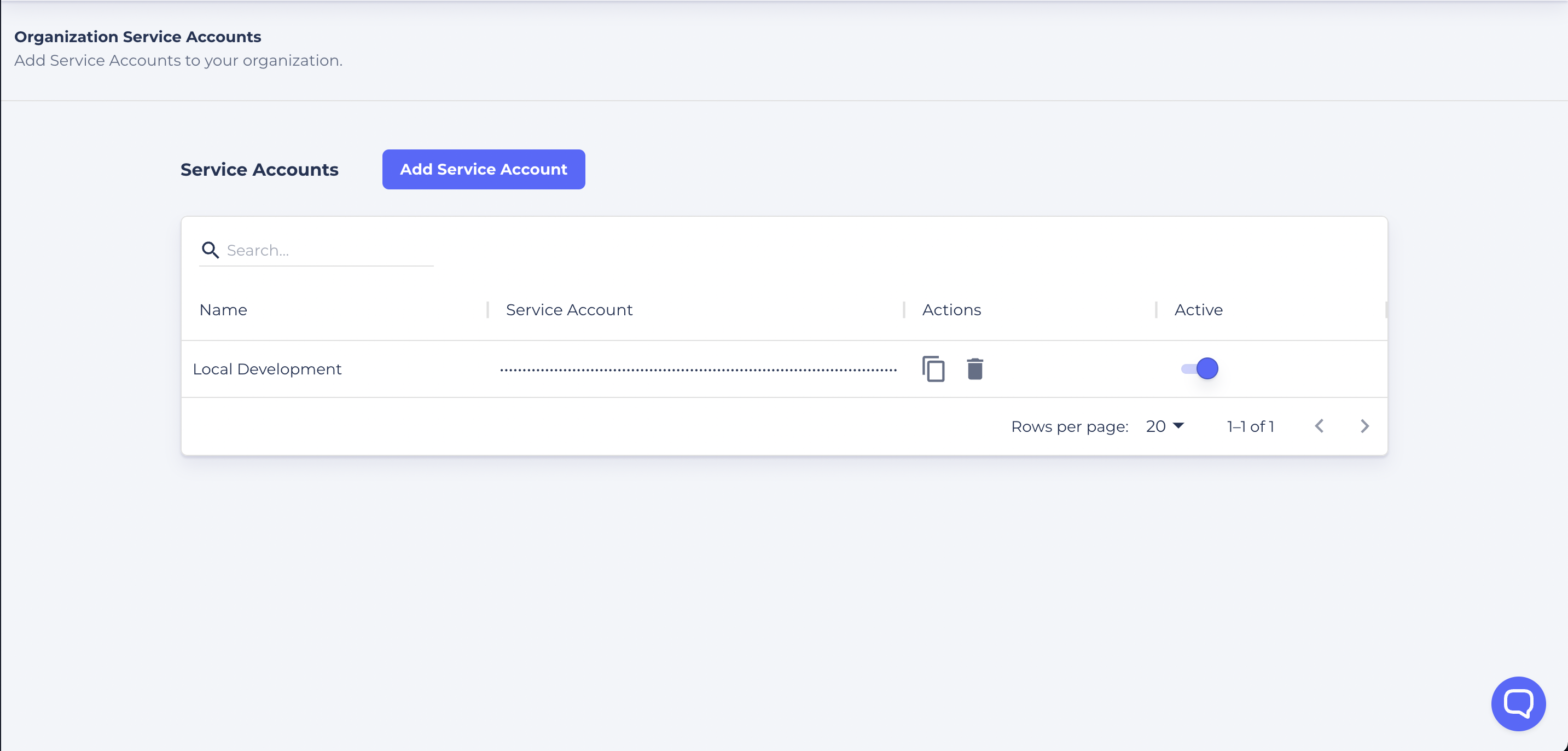1568x751 pixels.
Task: Select the Local Development row name
Action: (266, 369)
